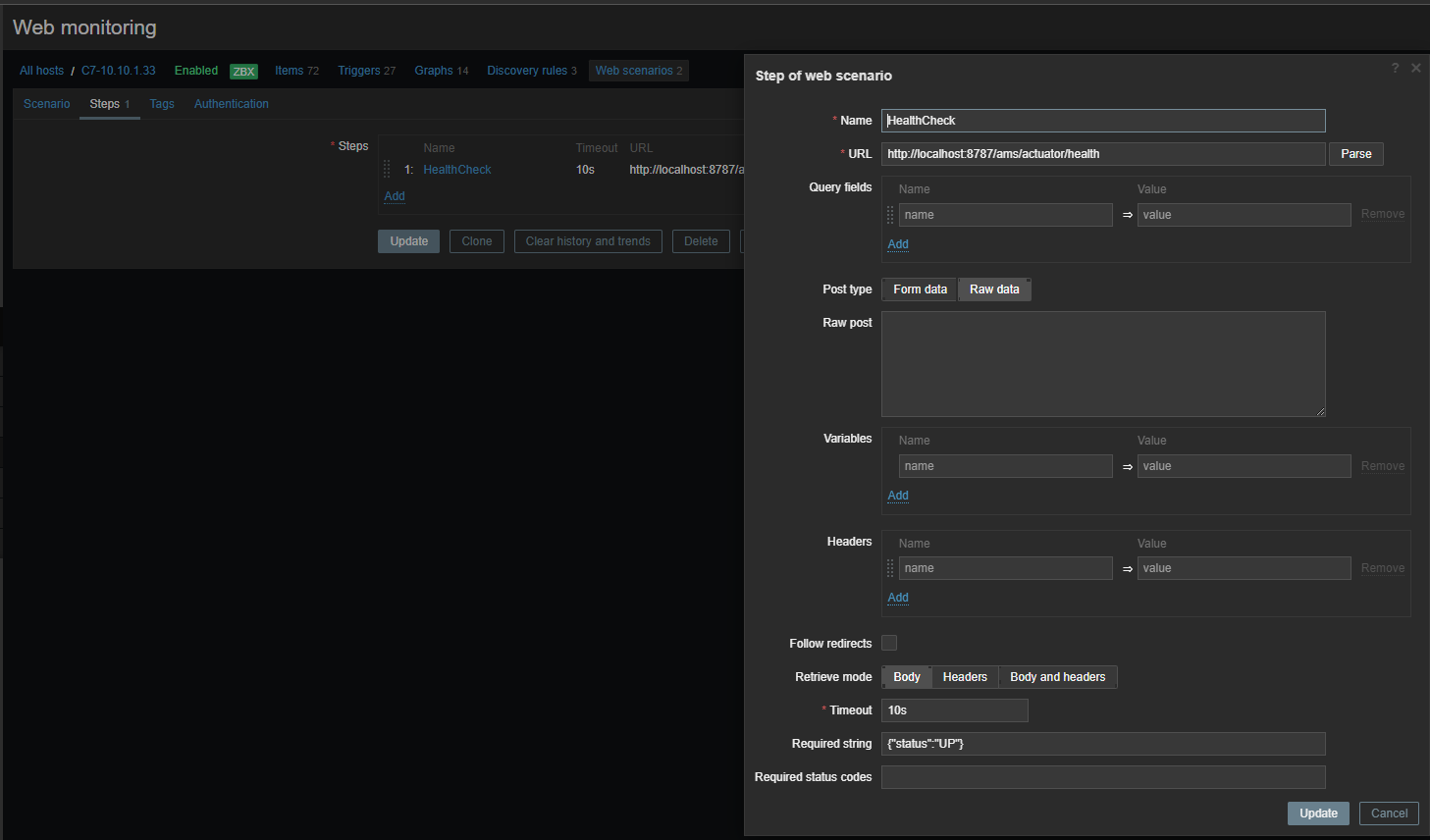Click the drag handle beside HealthCheck step
This screenshot has width=1430, height=840.
(387, 170)
